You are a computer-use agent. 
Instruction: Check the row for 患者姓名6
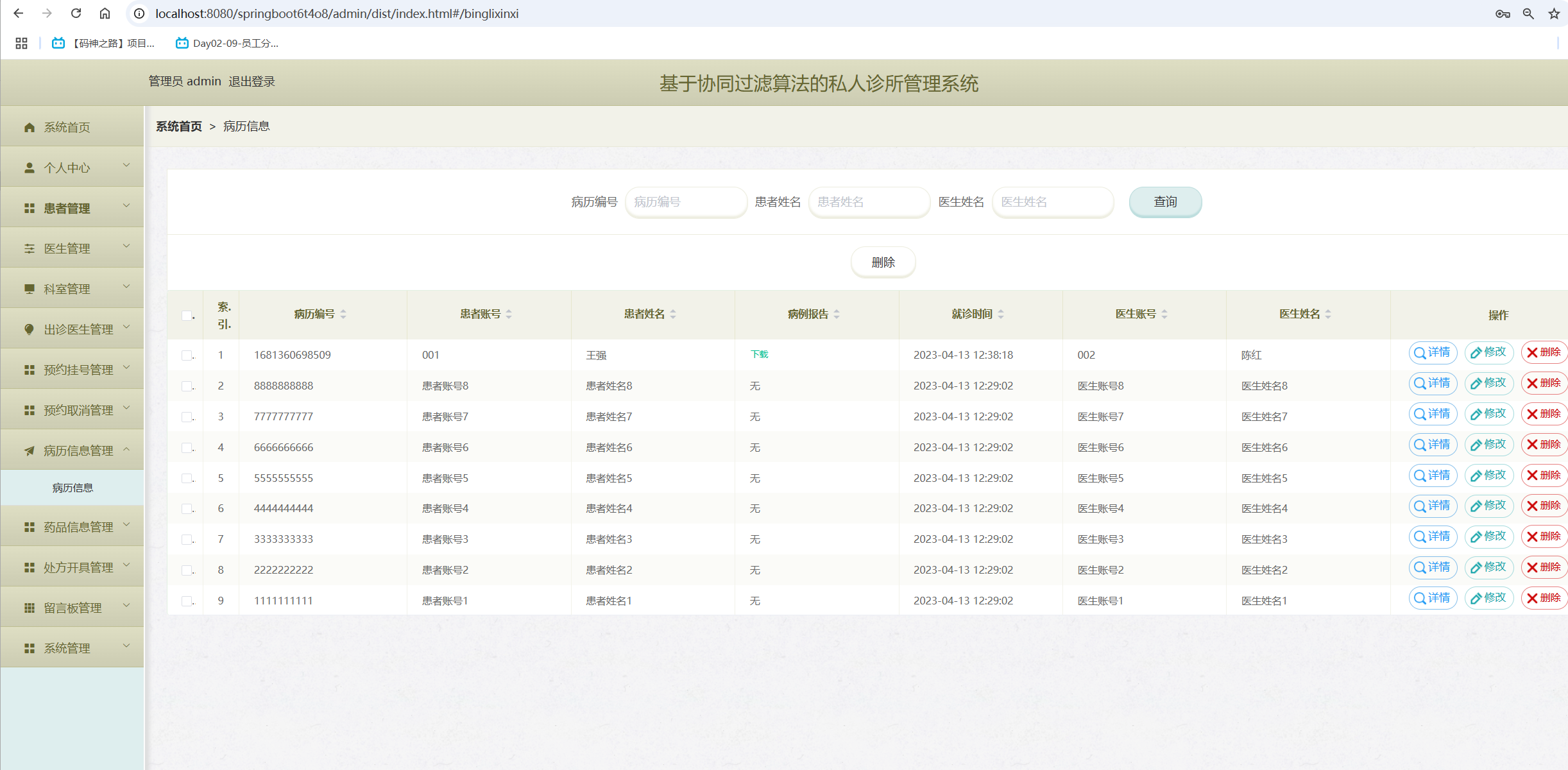coord(187,447)
